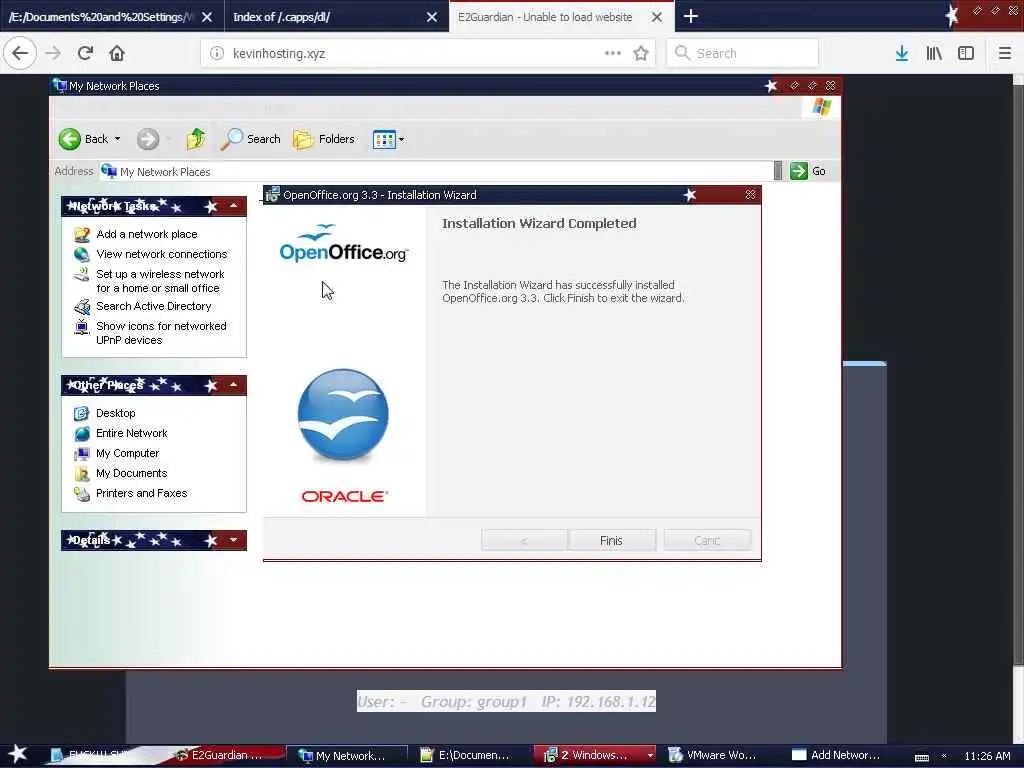This screenshot has width=1024, height=768.
Task: Open Add a network place
Action: pos(146,234)
